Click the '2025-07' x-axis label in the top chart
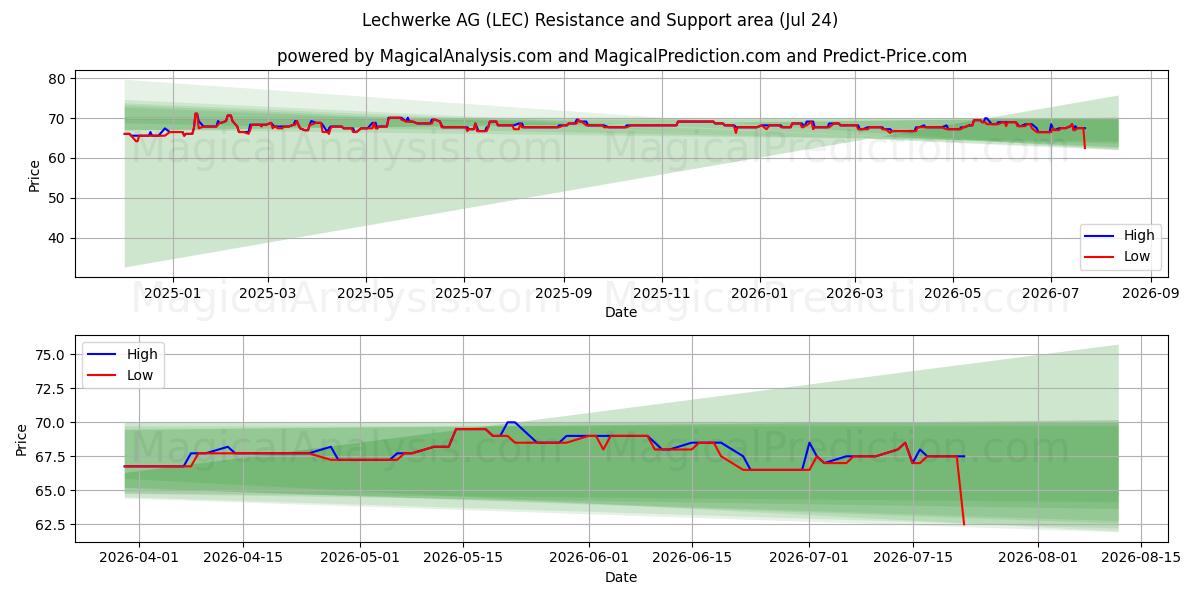The width and height of the screenshot is (1200, 600). 464,294
